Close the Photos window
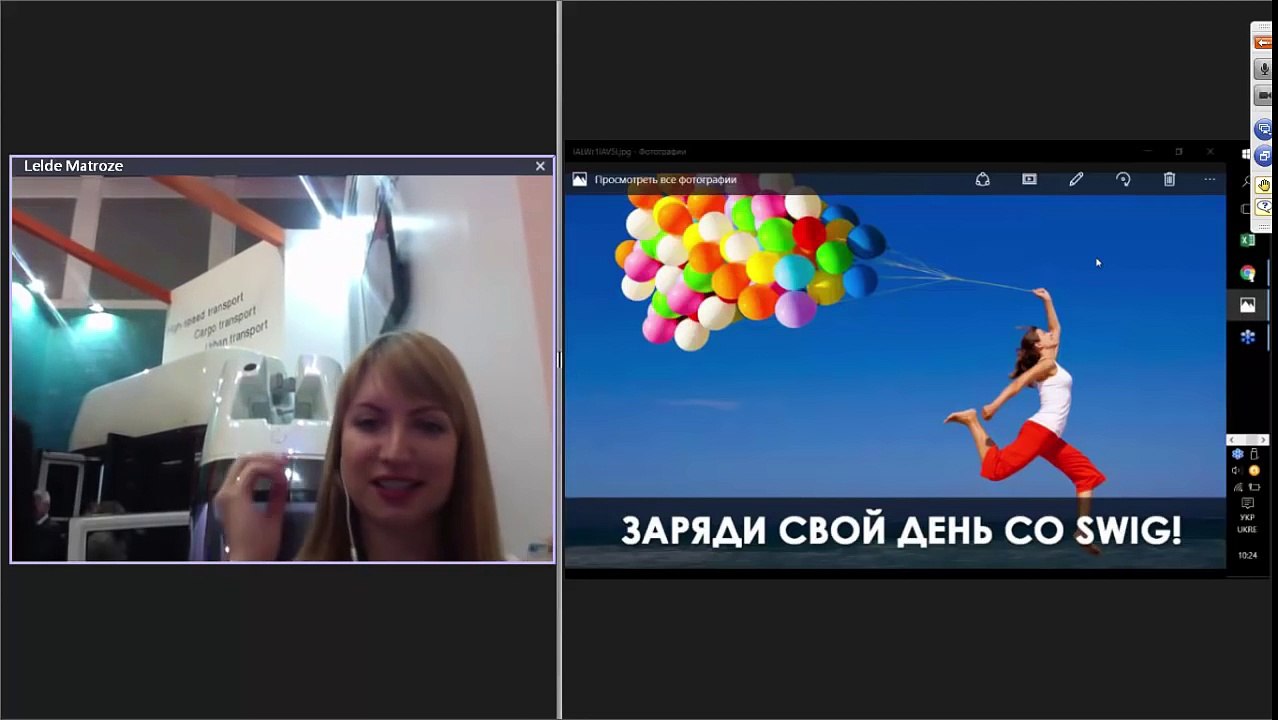The height and width of the screenshot is (720, 1278). click(x=1210, y=152)
